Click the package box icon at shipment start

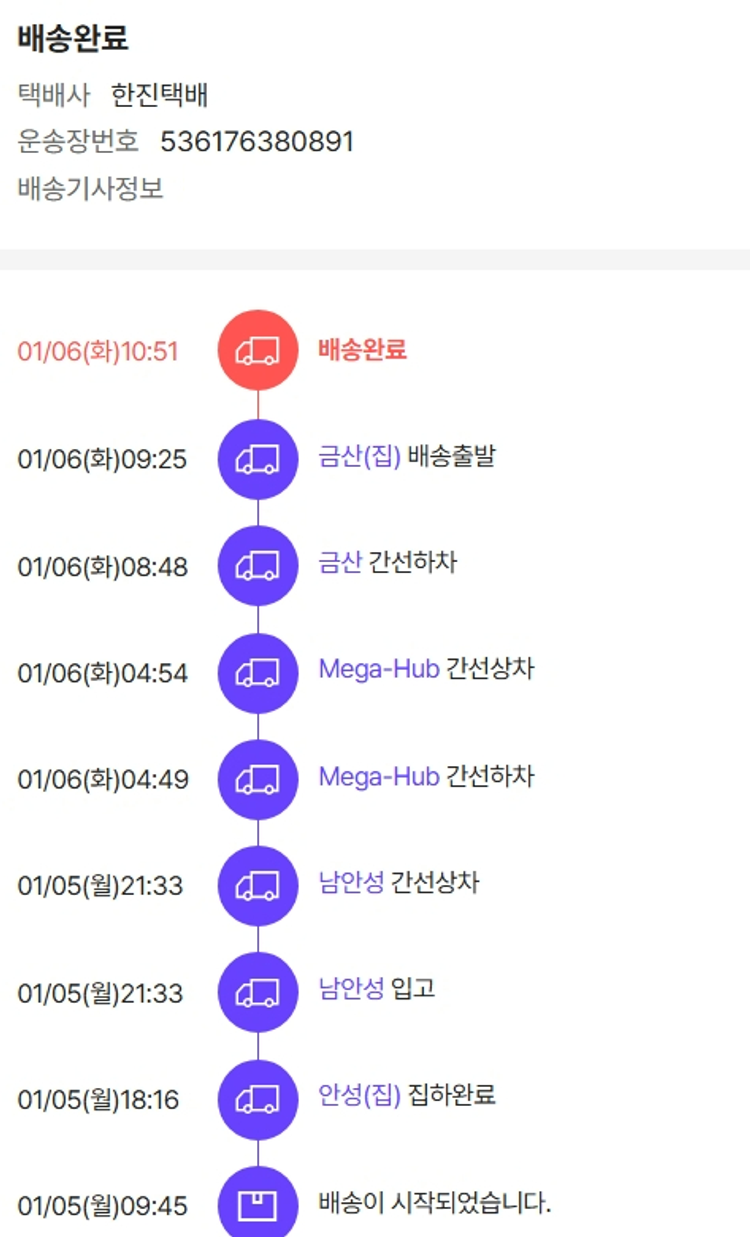click(258, 1205)
